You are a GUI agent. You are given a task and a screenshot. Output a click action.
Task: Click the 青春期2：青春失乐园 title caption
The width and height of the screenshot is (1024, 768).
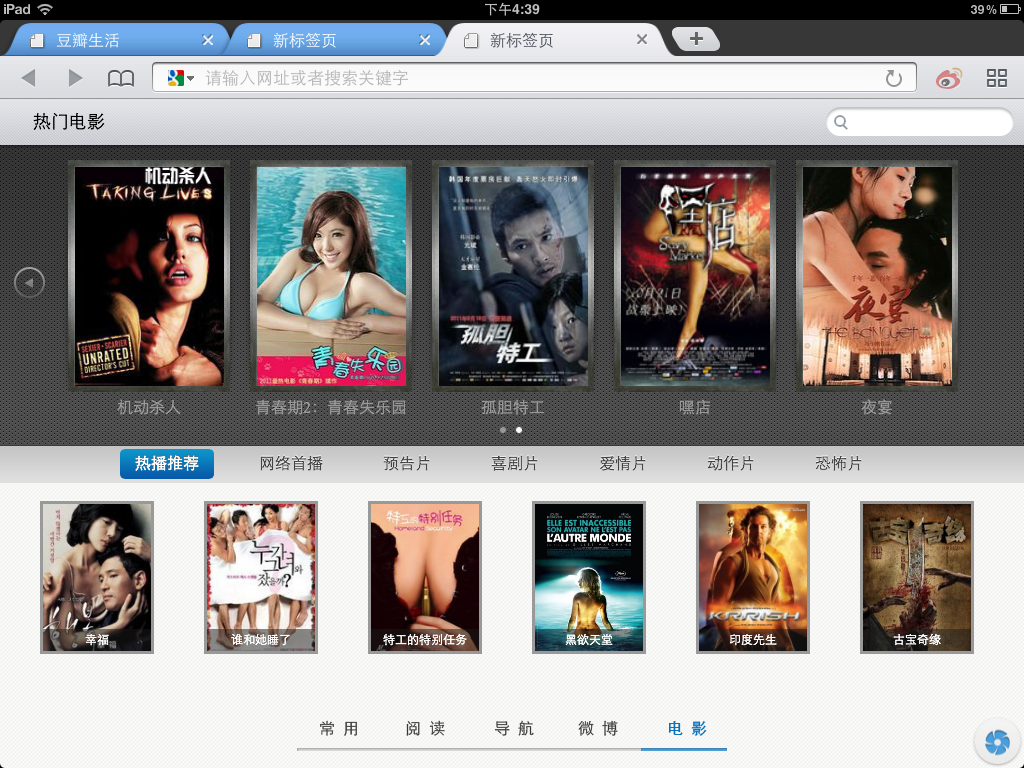[x=331, y=408]
